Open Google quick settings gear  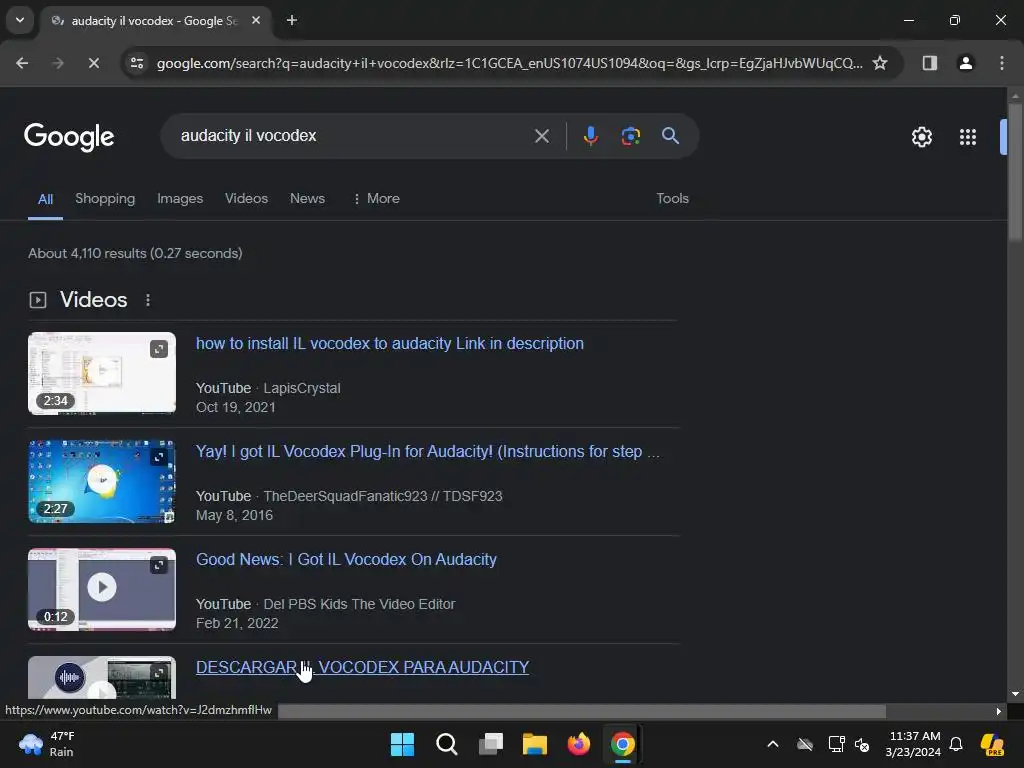click(x=921, y=137)
